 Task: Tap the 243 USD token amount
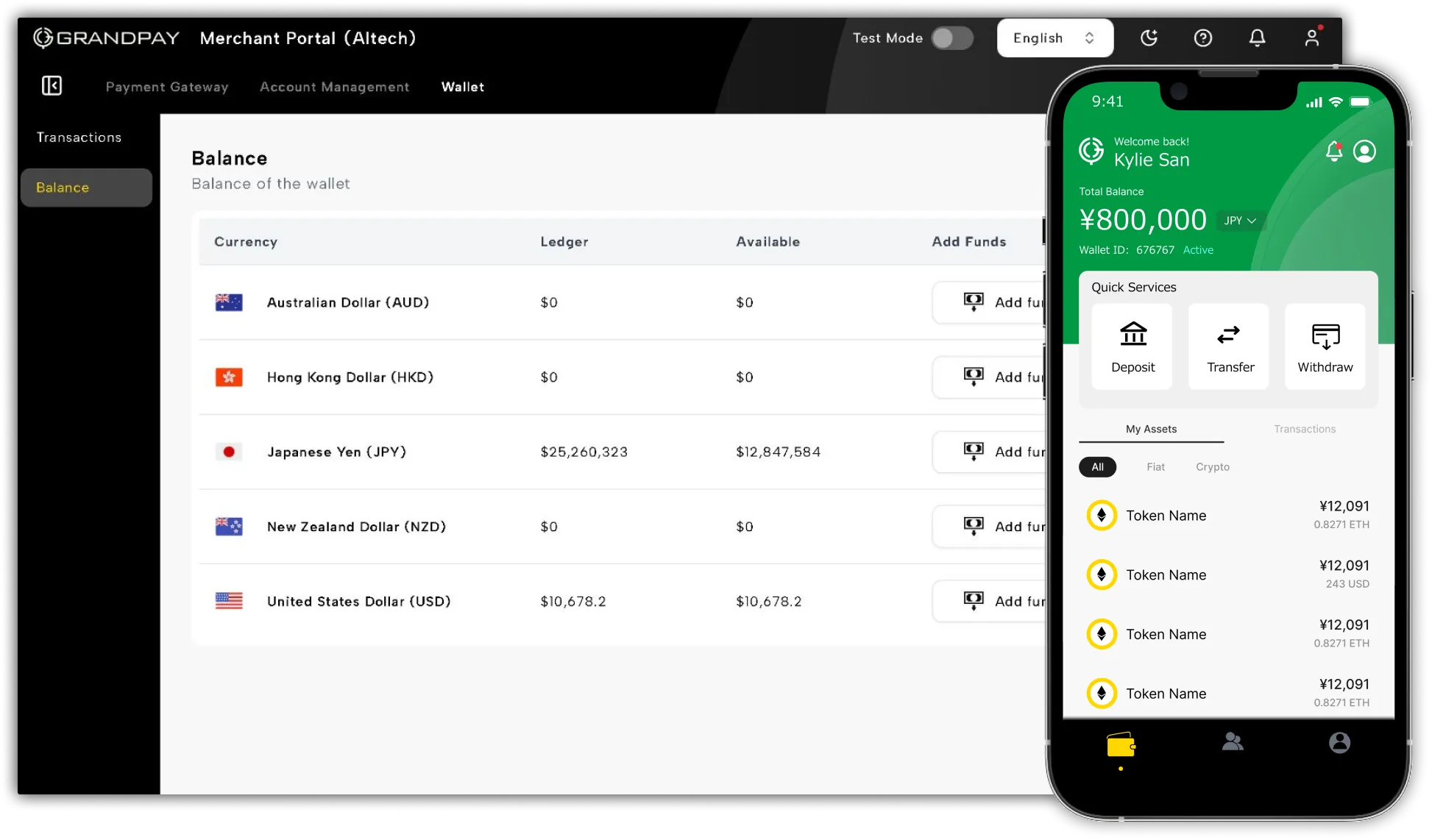pyautogui.click(x=1347, y=584)
